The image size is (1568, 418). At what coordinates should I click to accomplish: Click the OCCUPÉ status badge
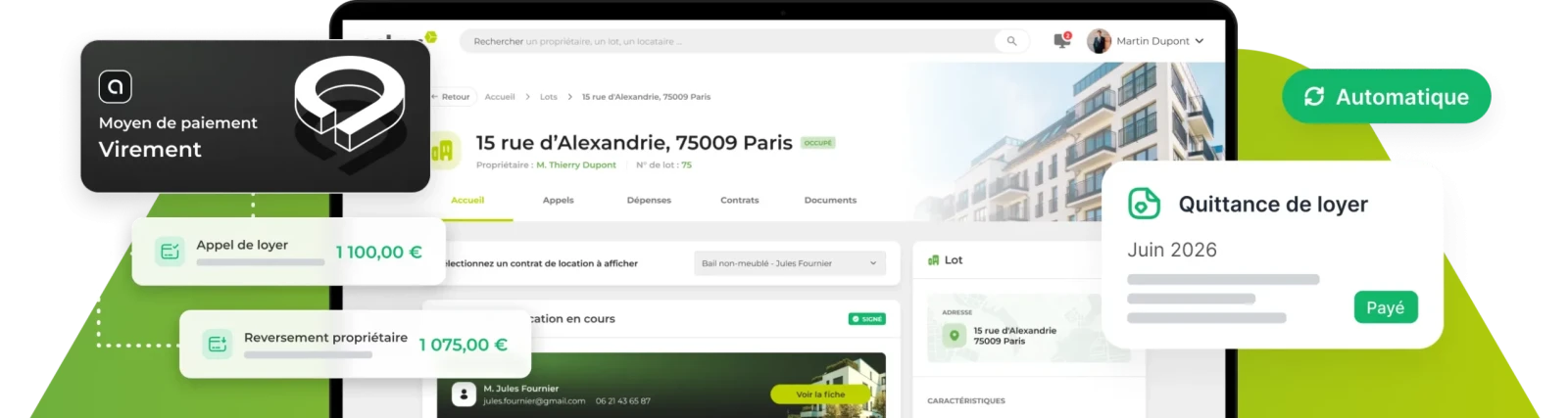coord(817,143)
